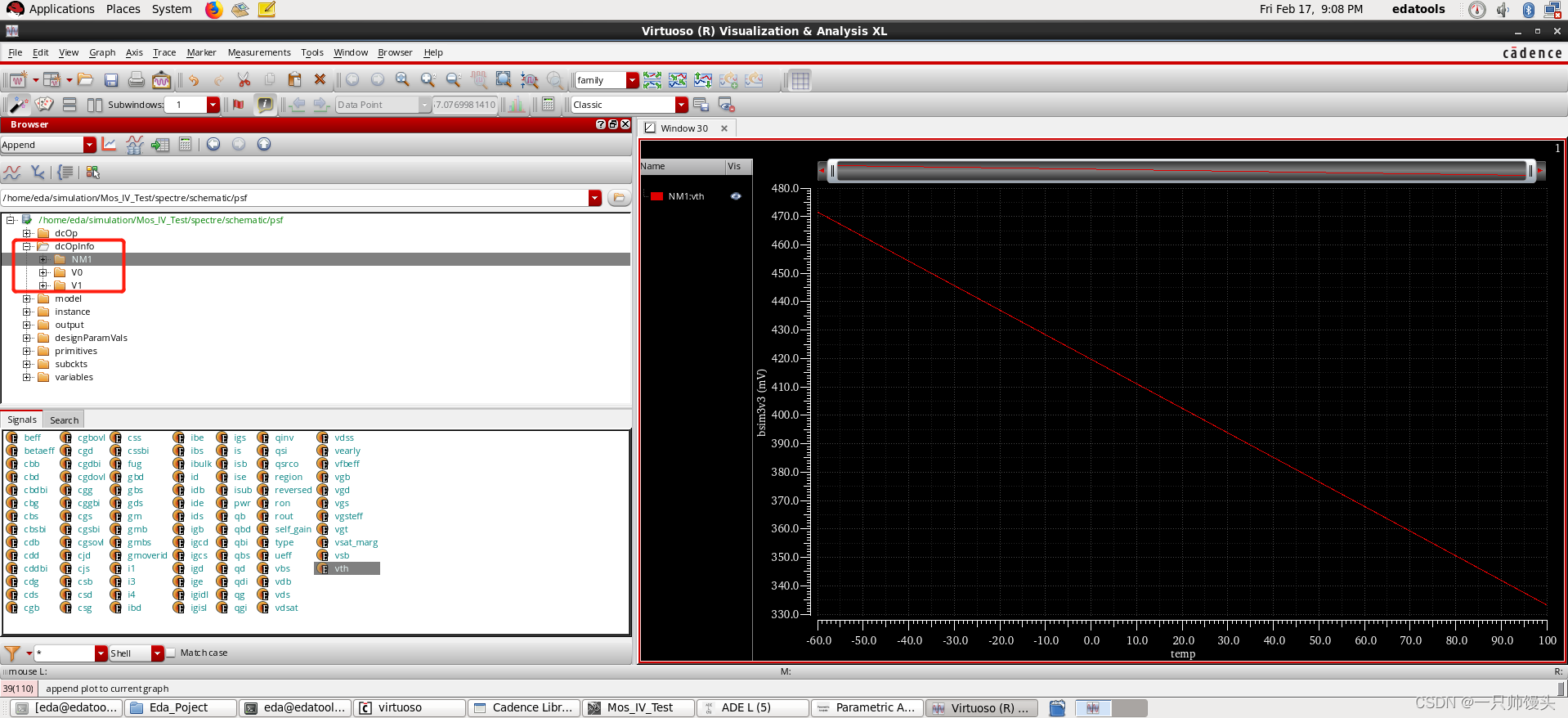Click the right handle of the graph slider

pyautogui.click(x=1530, y=170)
